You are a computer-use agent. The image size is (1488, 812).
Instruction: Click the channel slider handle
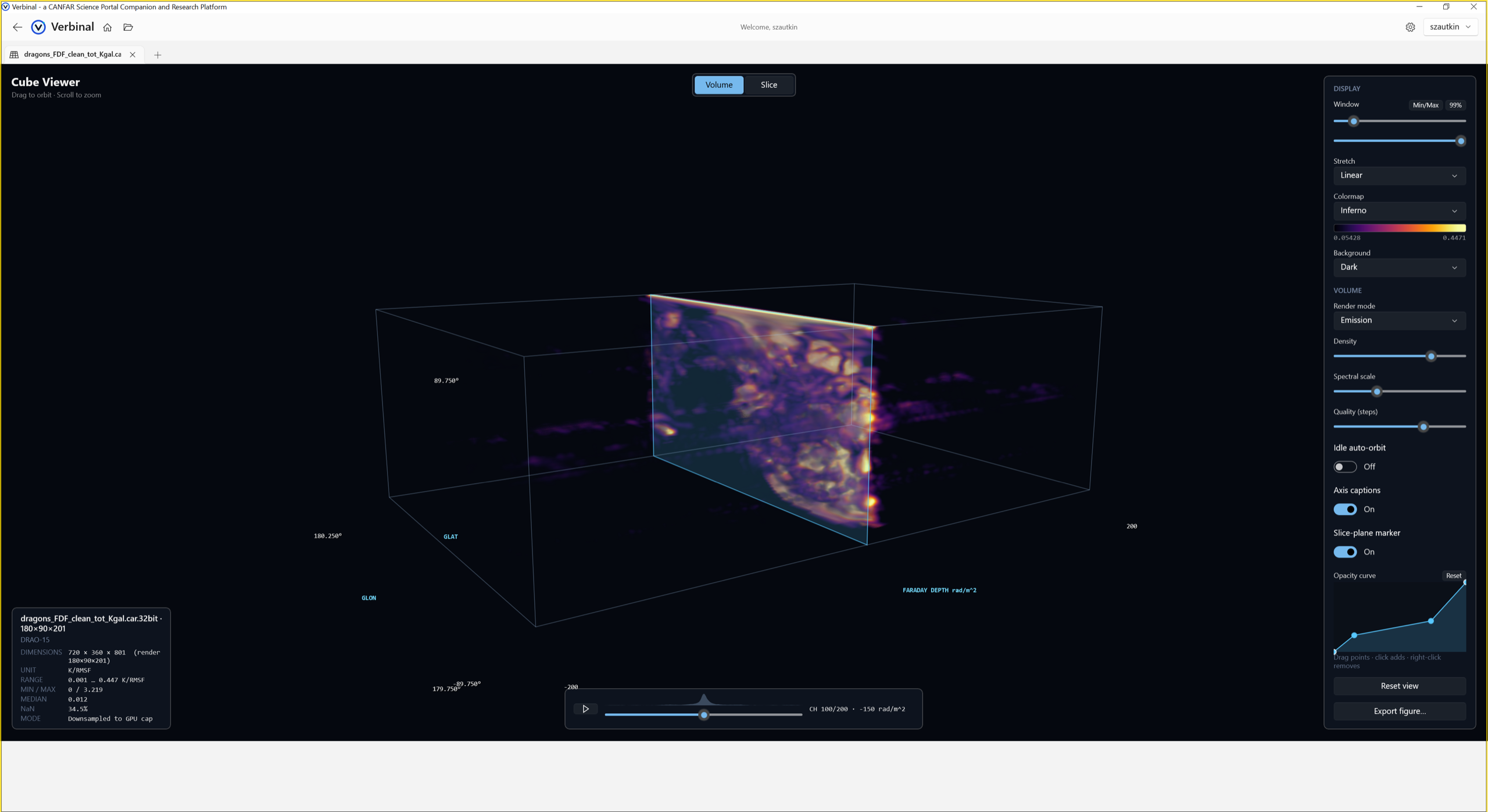(704, 715)
